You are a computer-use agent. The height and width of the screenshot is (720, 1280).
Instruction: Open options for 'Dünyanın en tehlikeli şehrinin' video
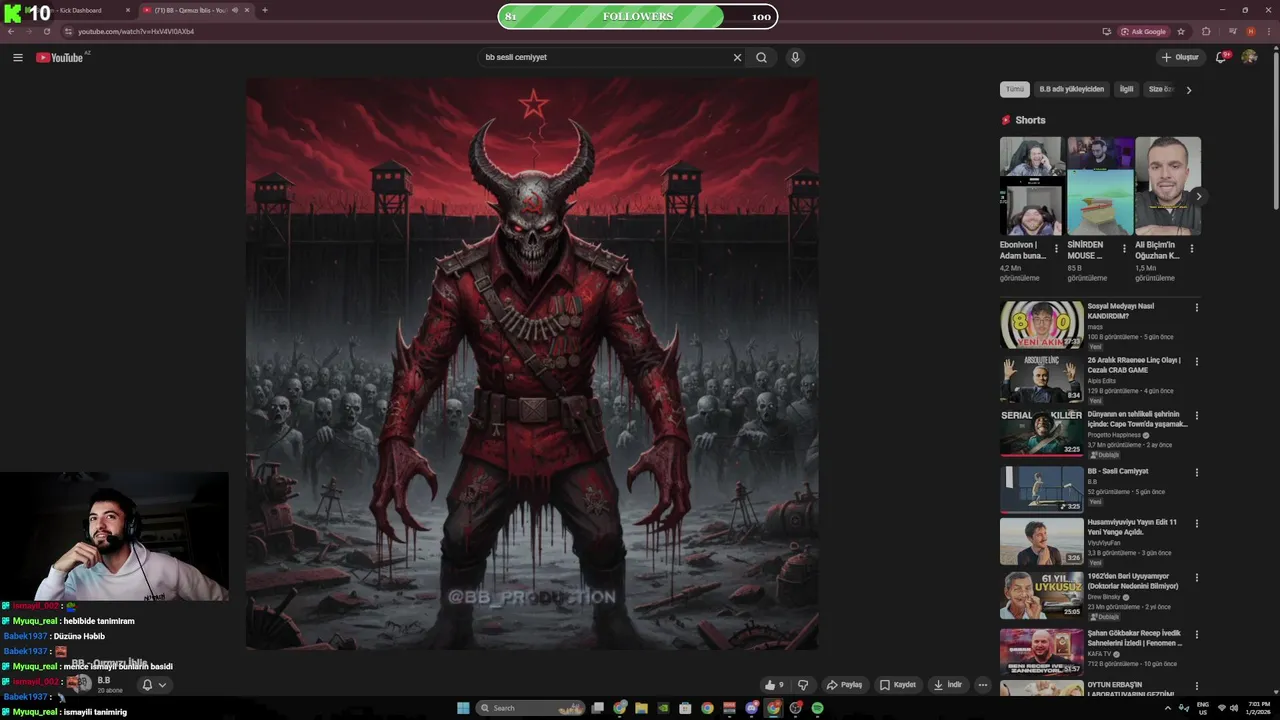point(1196,415)
